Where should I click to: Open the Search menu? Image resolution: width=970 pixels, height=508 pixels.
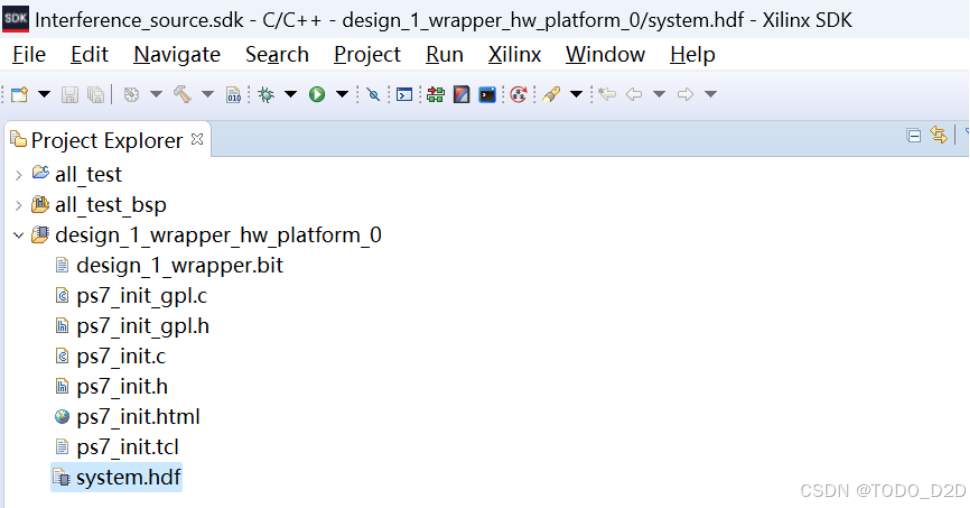click(x=277, y=54)
